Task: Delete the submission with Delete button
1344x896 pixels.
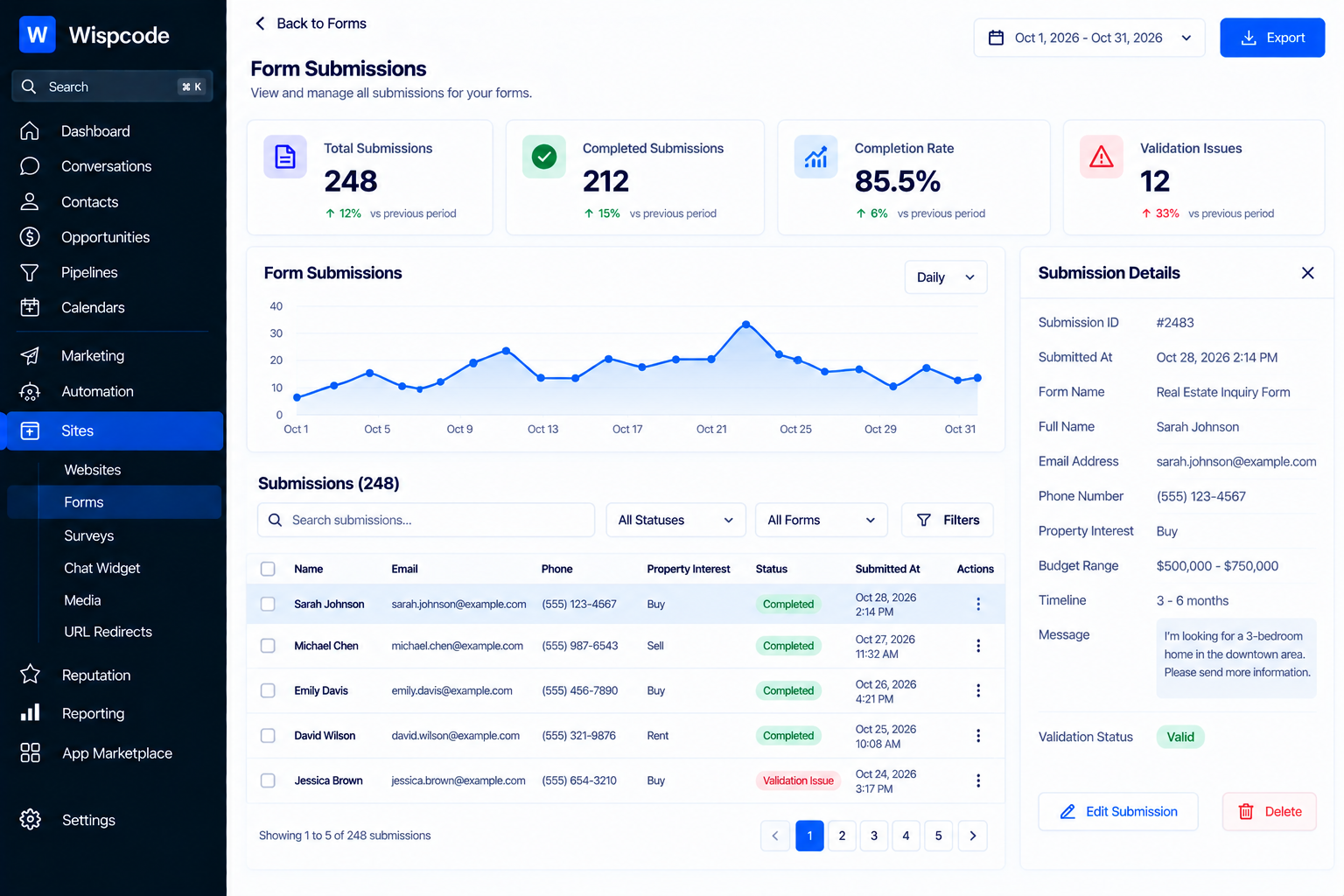Action: click(x=1270, y=812)
